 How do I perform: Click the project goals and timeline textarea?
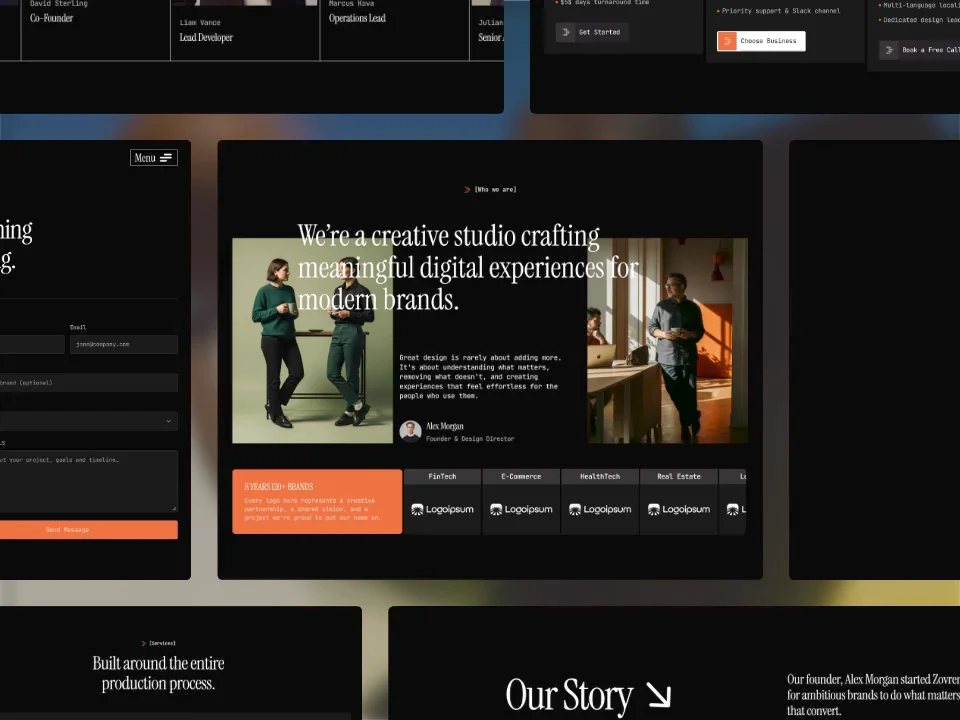coord(89,481)
